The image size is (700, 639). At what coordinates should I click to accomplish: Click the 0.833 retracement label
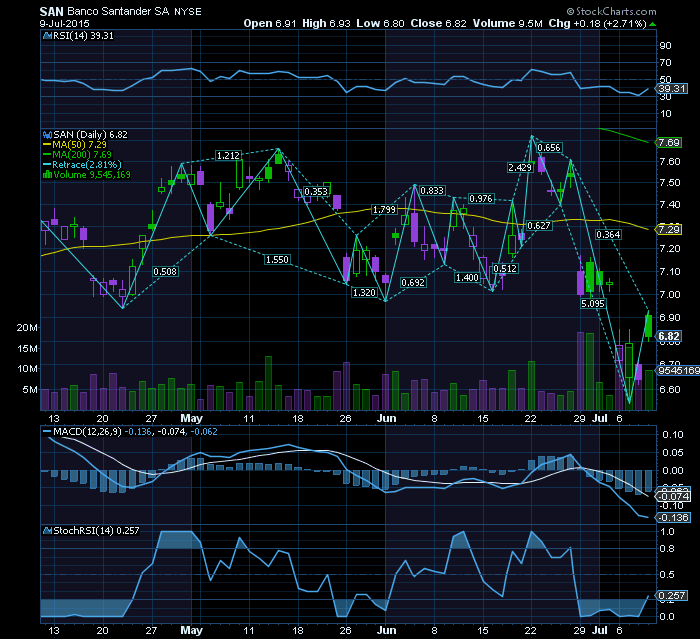pyautogui.click(x=432, y=191)
